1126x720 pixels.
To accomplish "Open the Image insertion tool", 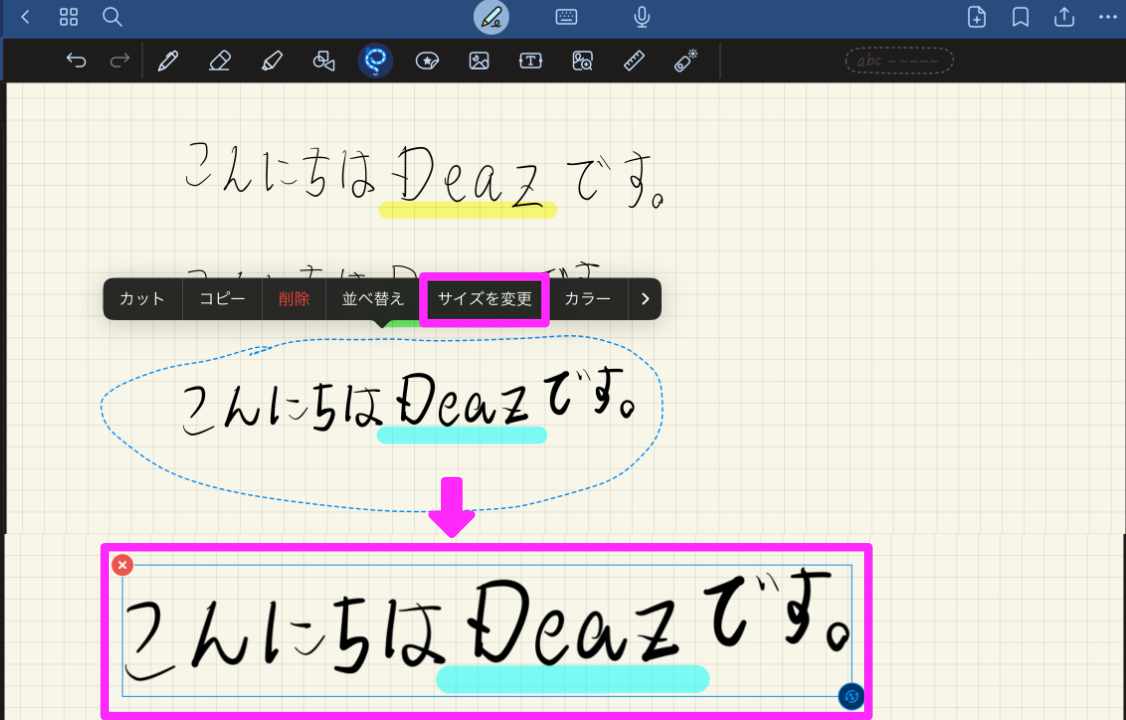I will [x=479, y=60].
